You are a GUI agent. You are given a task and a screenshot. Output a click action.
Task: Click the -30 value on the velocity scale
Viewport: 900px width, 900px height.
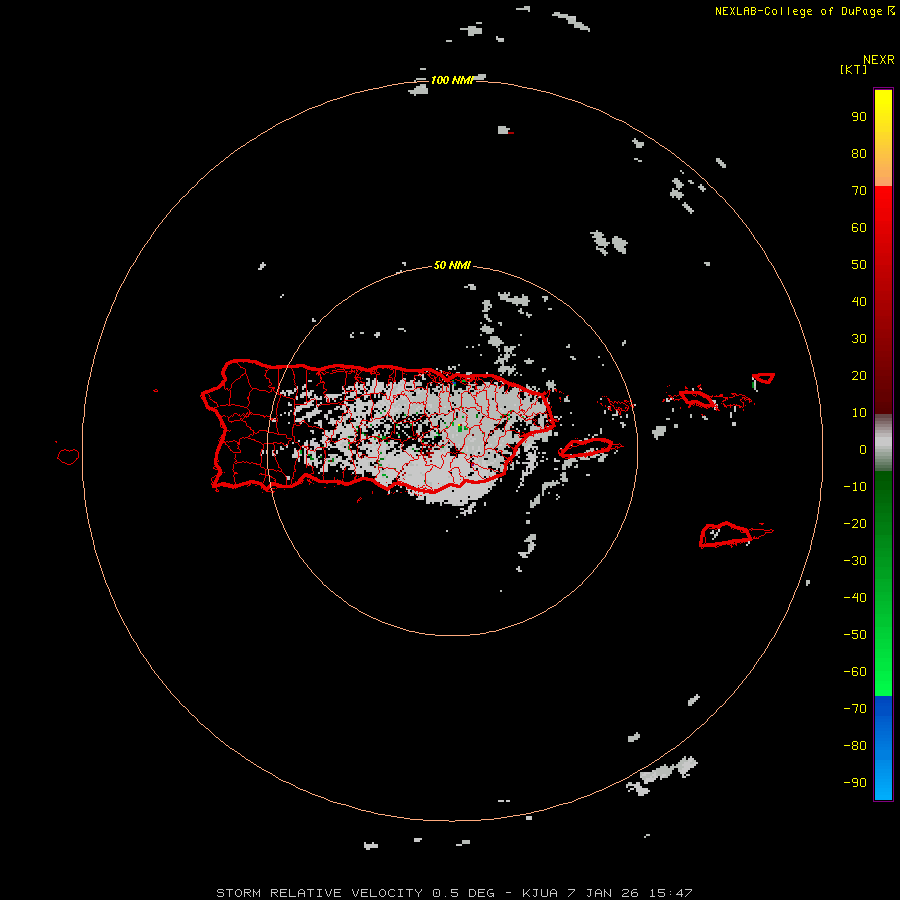[x=855, y=561]
